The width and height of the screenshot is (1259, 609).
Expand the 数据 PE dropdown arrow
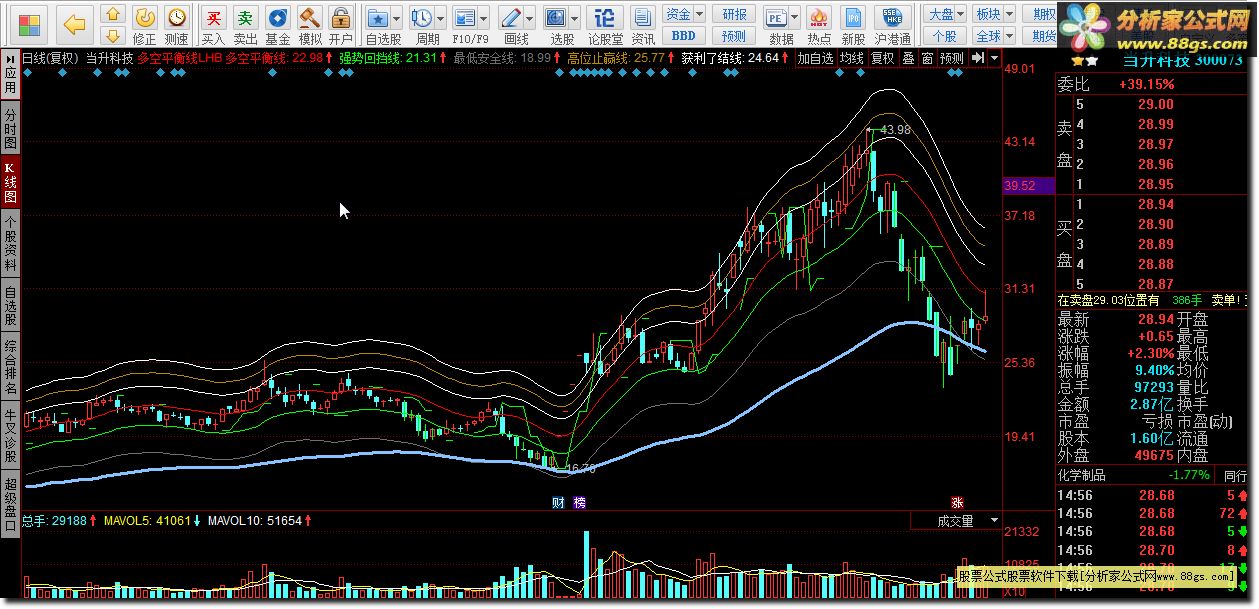(797, 18)
